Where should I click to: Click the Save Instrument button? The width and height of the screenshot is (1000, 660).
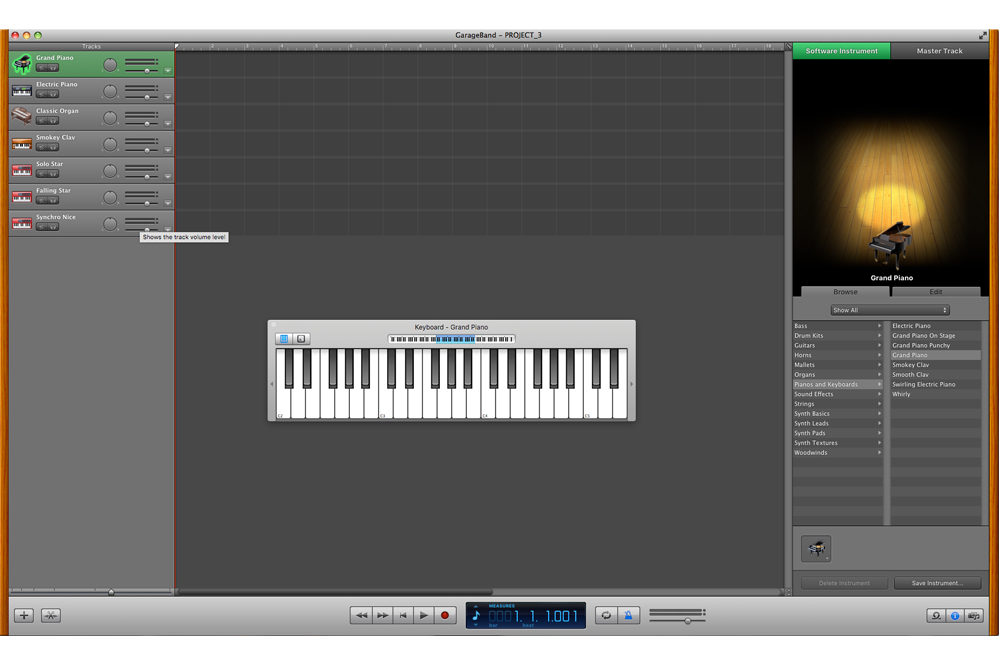pos(937,583)
